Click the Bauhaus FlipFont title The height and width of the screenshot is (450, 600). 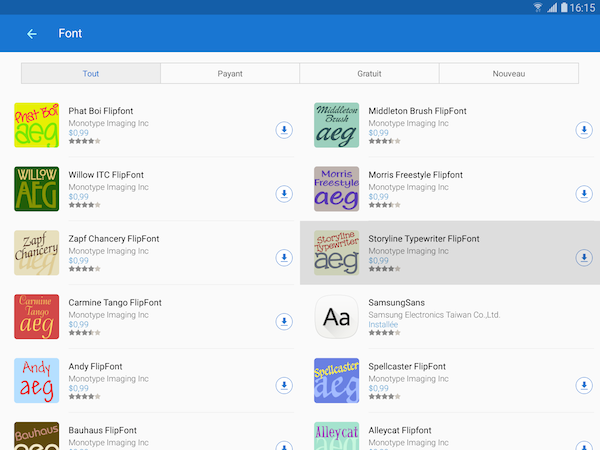tap(103, 430)
